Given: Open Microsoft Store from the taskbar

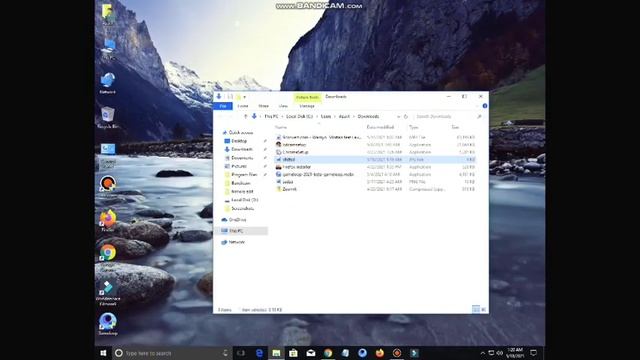Looking at the screenshot, I should point(293,353).
